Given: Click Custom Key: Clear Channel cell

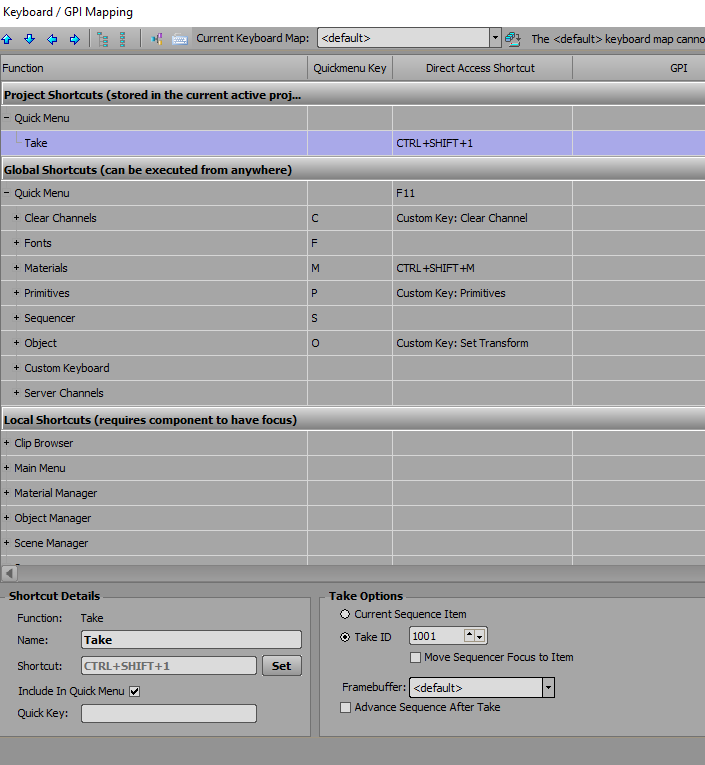Looking at the screenshot, I should click(482, 218).
